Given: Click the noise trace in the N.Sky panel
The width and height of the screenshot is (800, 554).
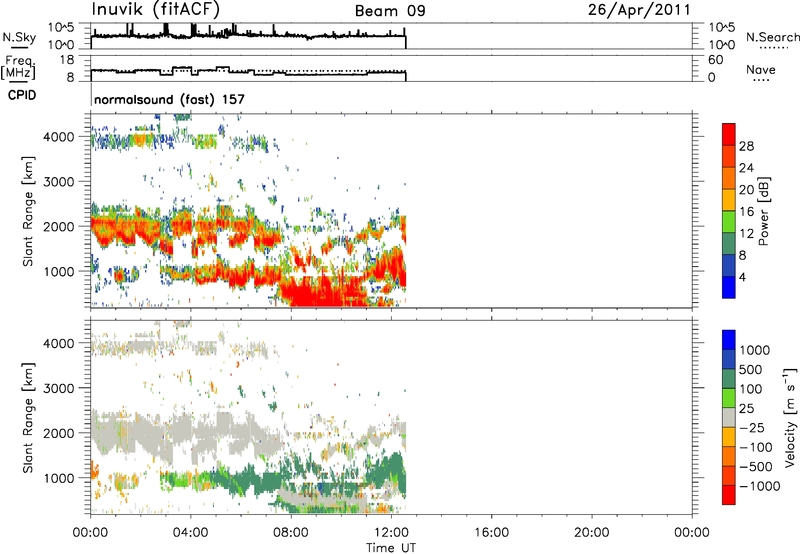Looking at the screenshot, I should point(248,36).
